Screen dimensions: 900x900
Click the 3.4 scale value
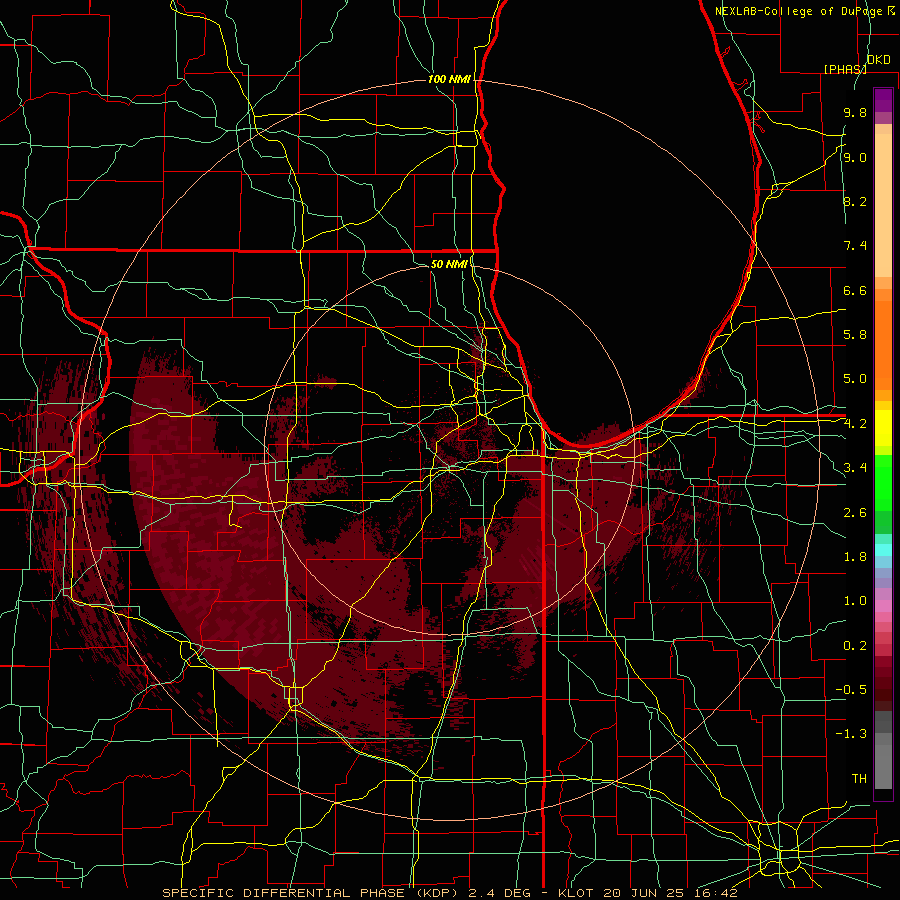click(x=855, y=468)
